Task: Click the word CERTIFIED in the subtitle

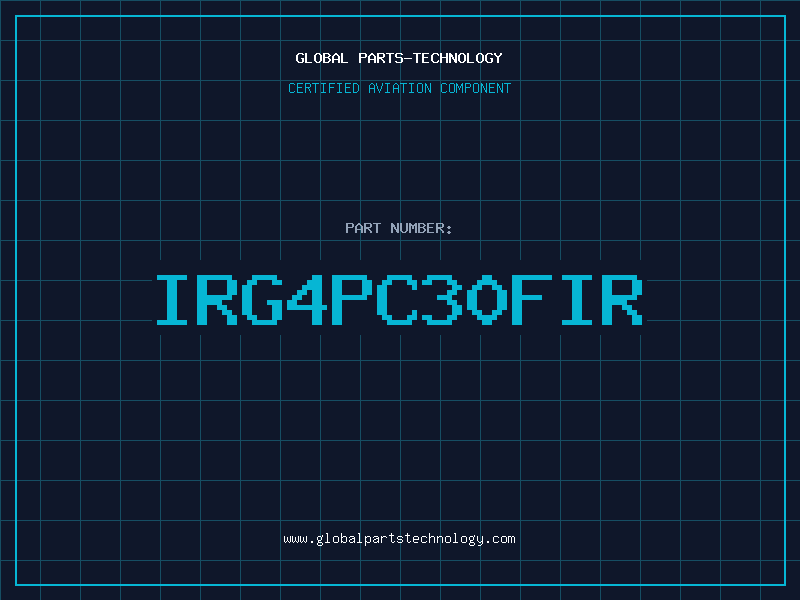Action: click(324, 88)
